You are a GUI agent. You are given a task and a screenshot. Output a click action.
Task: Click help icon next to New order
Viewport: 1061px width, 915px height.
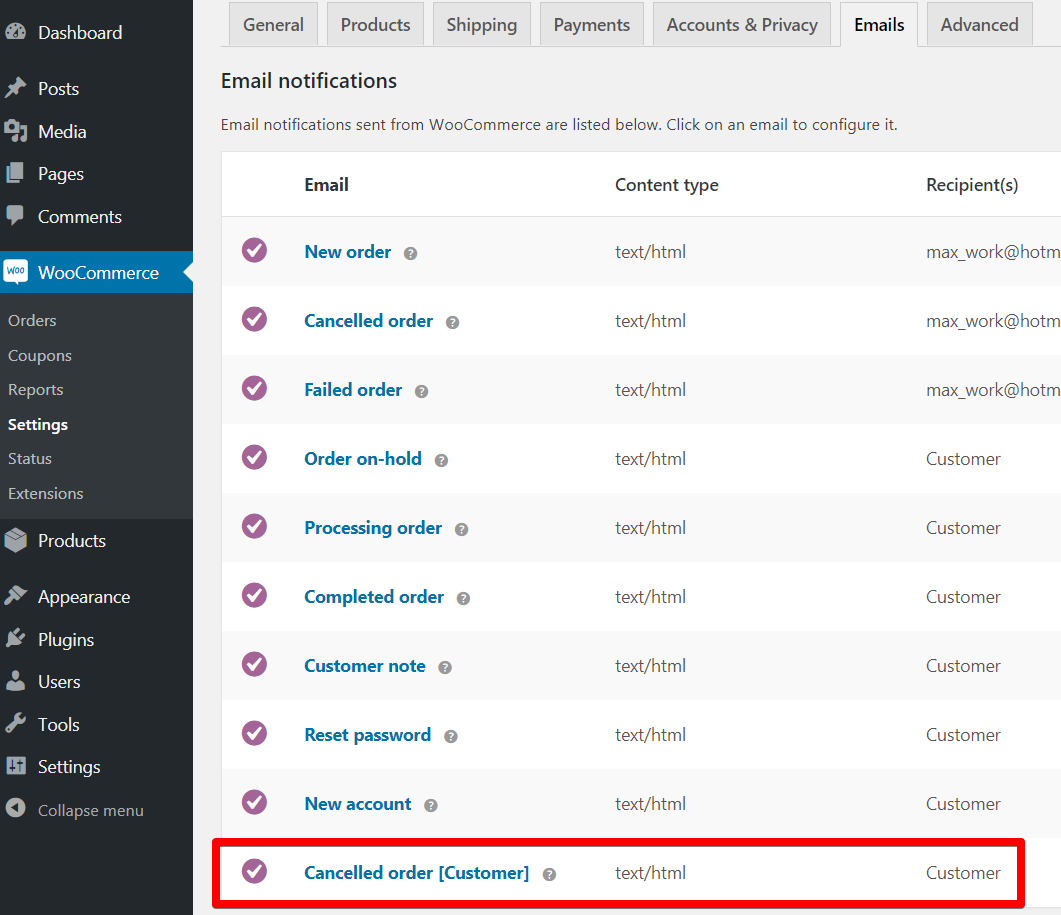pyautogui.click(x=410, y=254)
